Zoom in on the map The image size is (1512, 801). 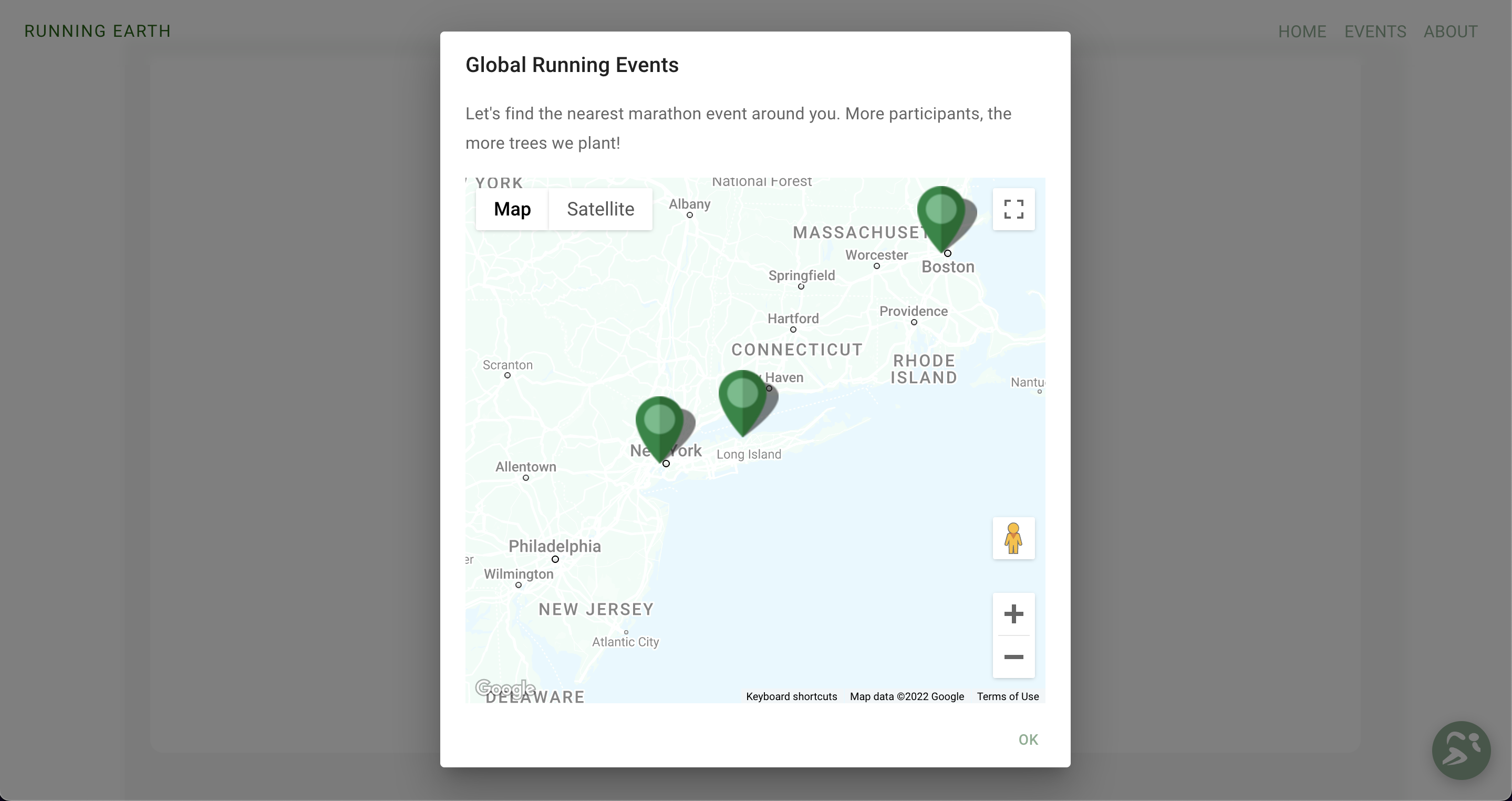coord(1013,614)
